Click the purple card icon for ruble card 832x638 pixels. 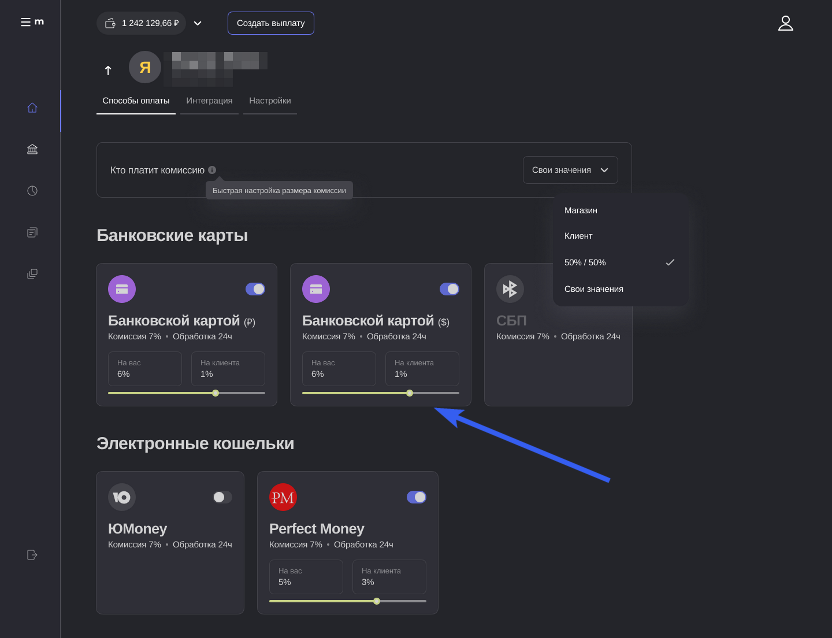(122, 289)
